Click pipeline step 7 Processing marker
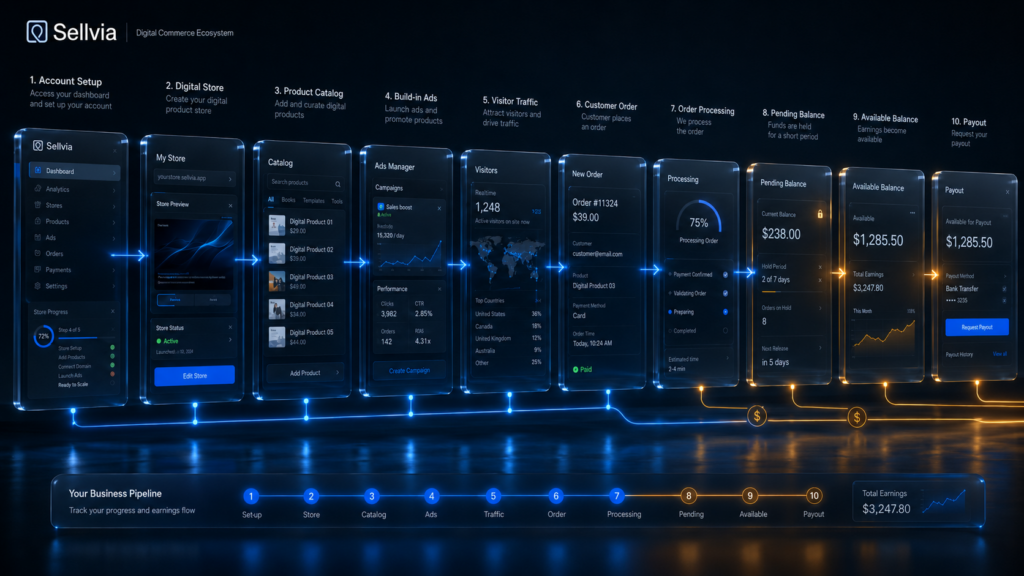1024x576 pixels. click(616, 496)
